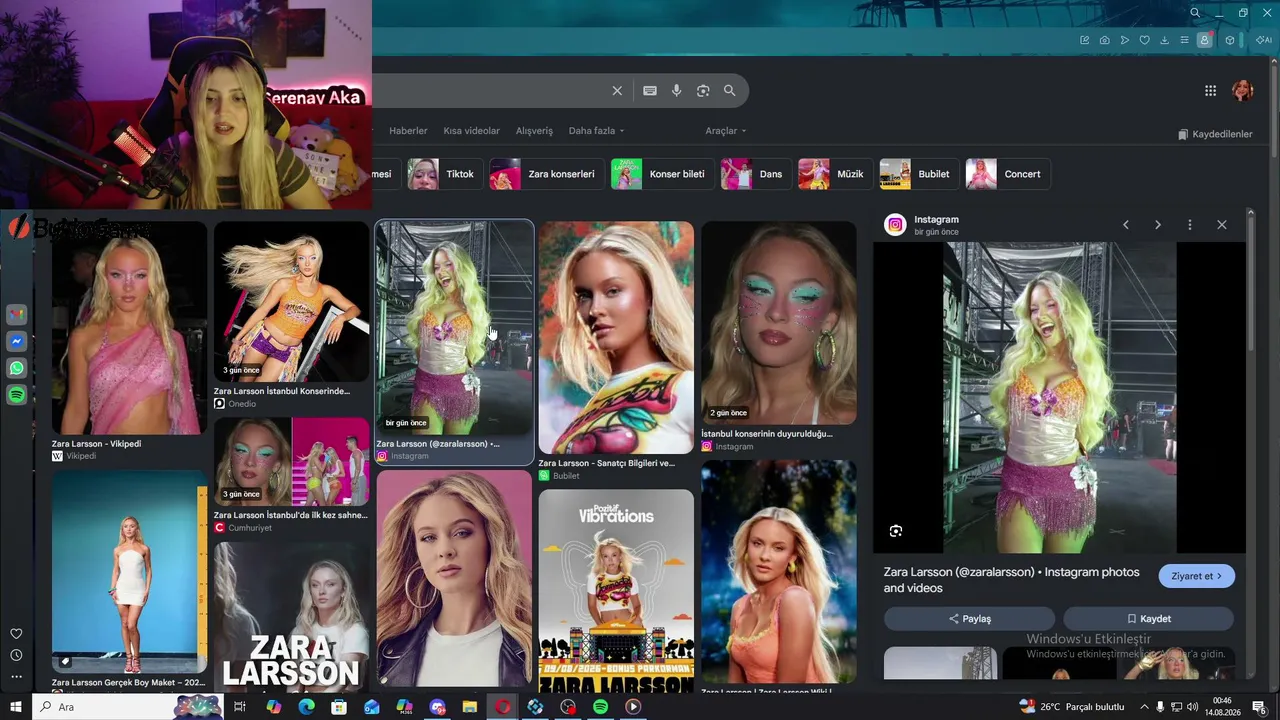Expand the 'Araçlar' tools dropdown
This screenshot has height=720, width=1280.
726,131
